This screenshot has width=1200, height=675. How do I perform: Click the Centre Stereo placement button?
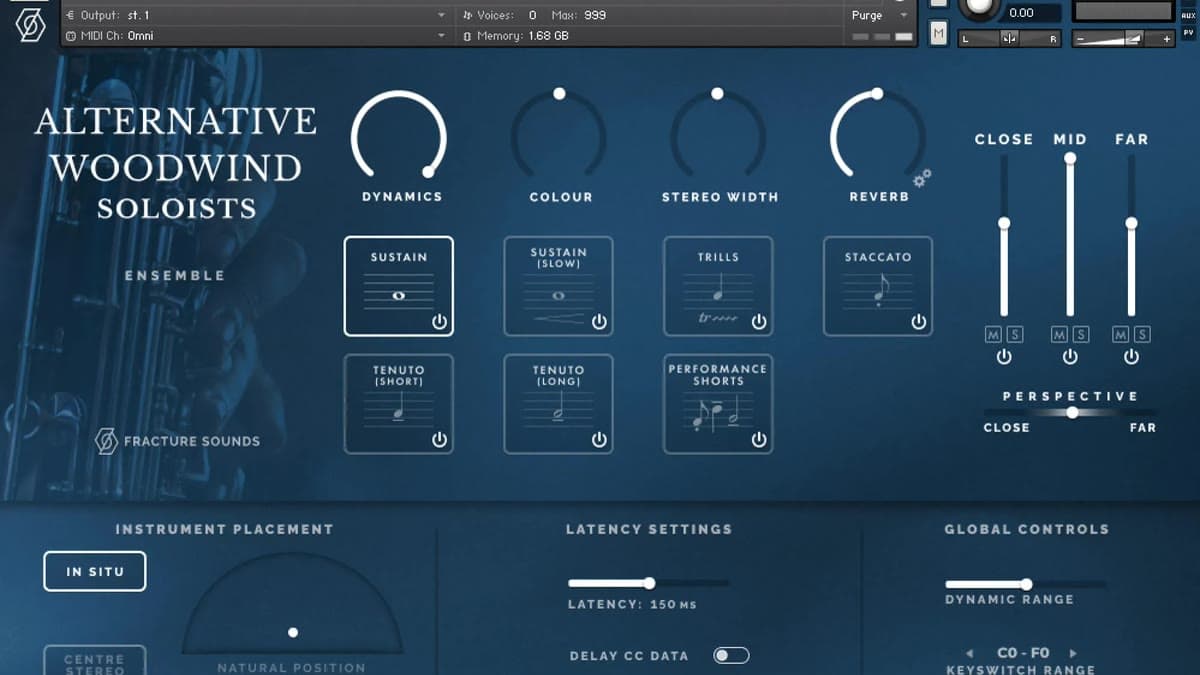click(x=95, y=661)
